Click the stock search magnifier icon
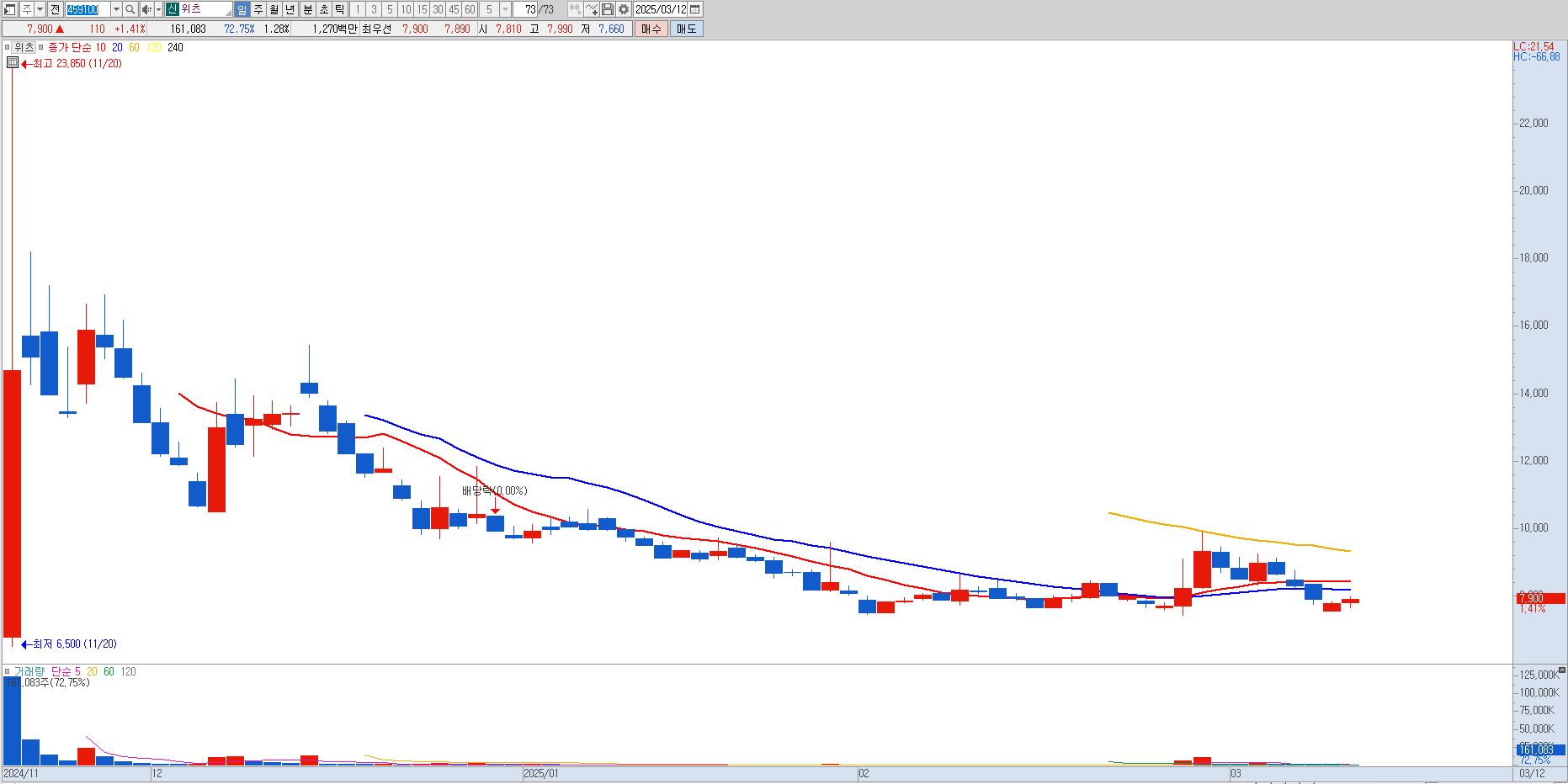 pos(130,9)
